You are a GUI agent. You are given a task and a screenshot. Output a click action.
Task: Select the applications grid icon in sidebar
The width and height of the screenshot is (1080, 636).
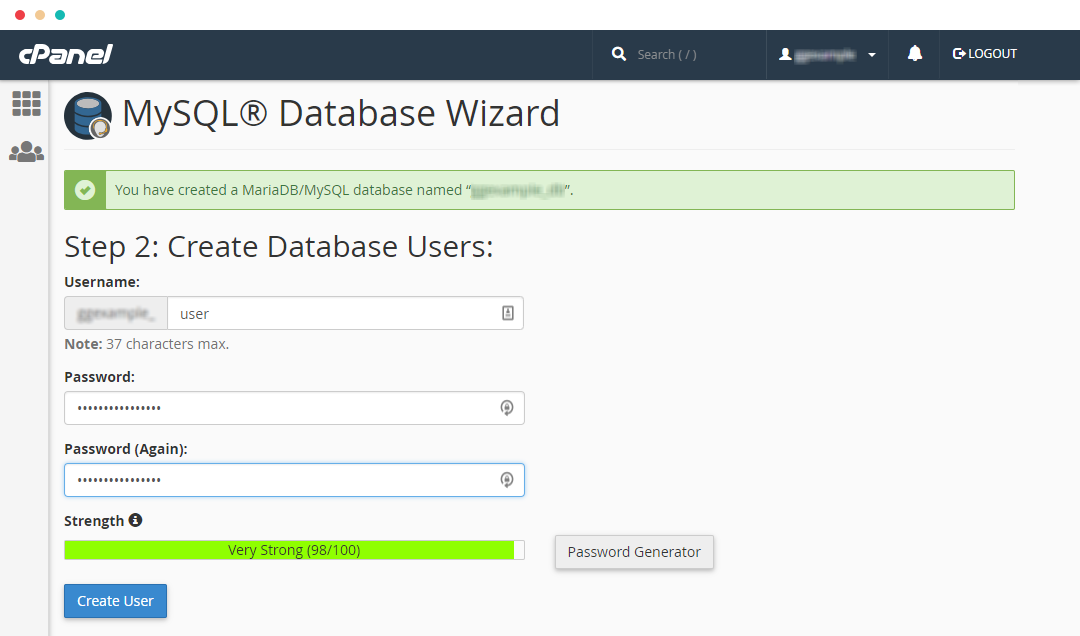click(x=26, y=104)
